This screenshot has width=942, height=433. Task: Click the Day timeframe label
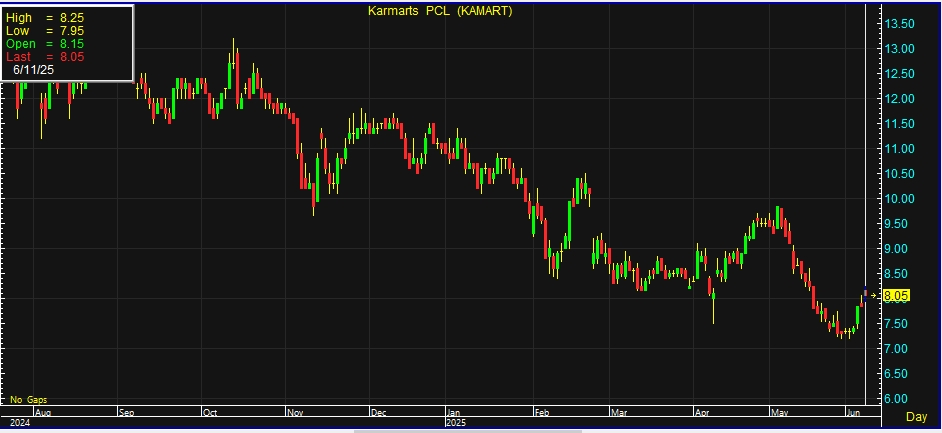916,417
